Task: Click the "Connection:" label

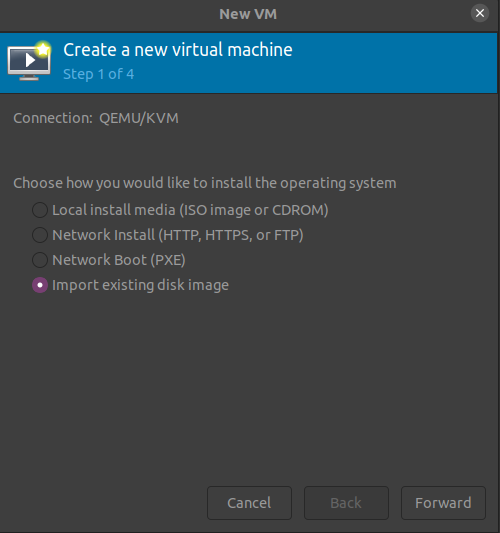Action: (x=53, y=118)
